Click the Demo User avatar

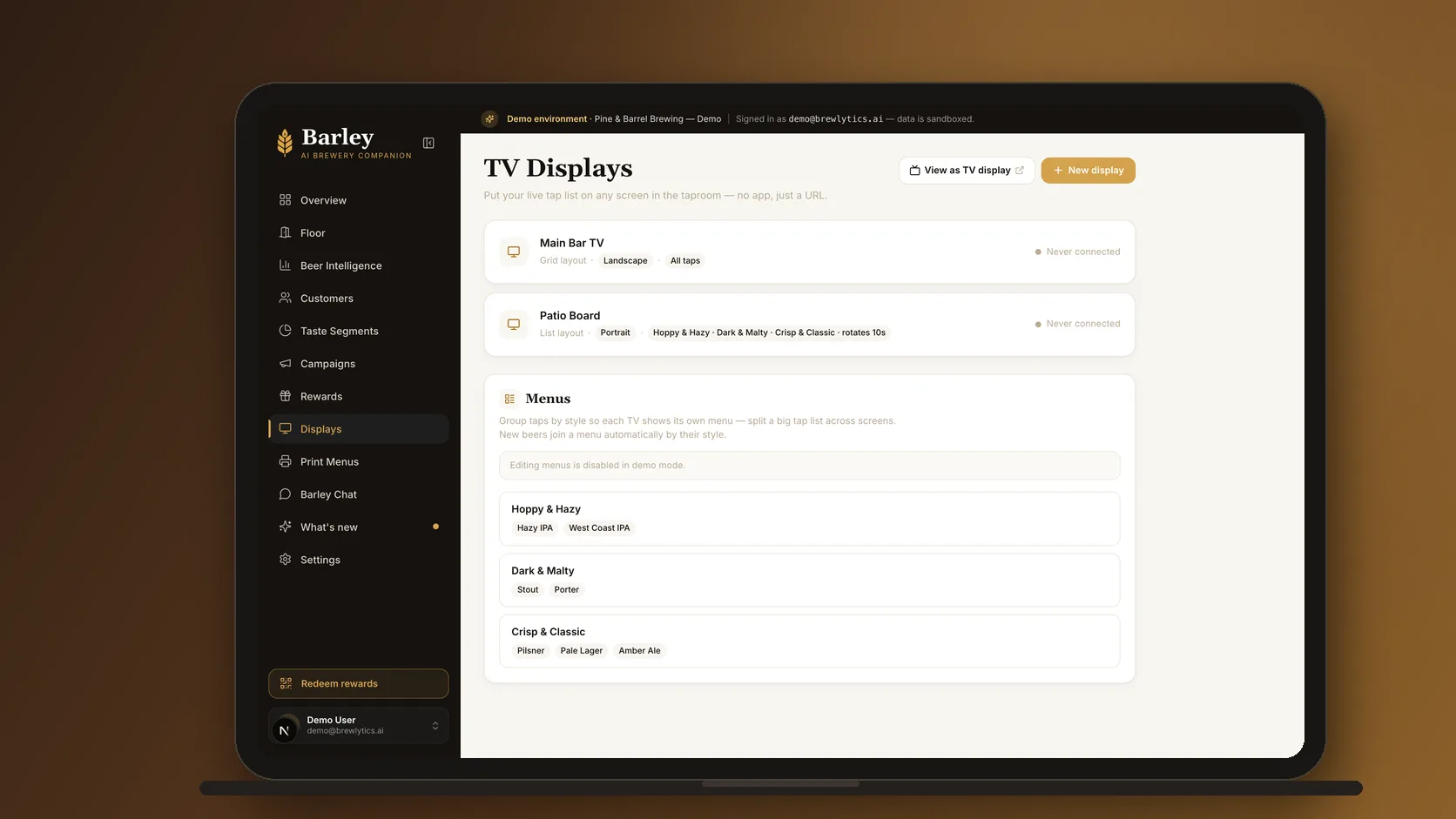click(x=284, y=729)
